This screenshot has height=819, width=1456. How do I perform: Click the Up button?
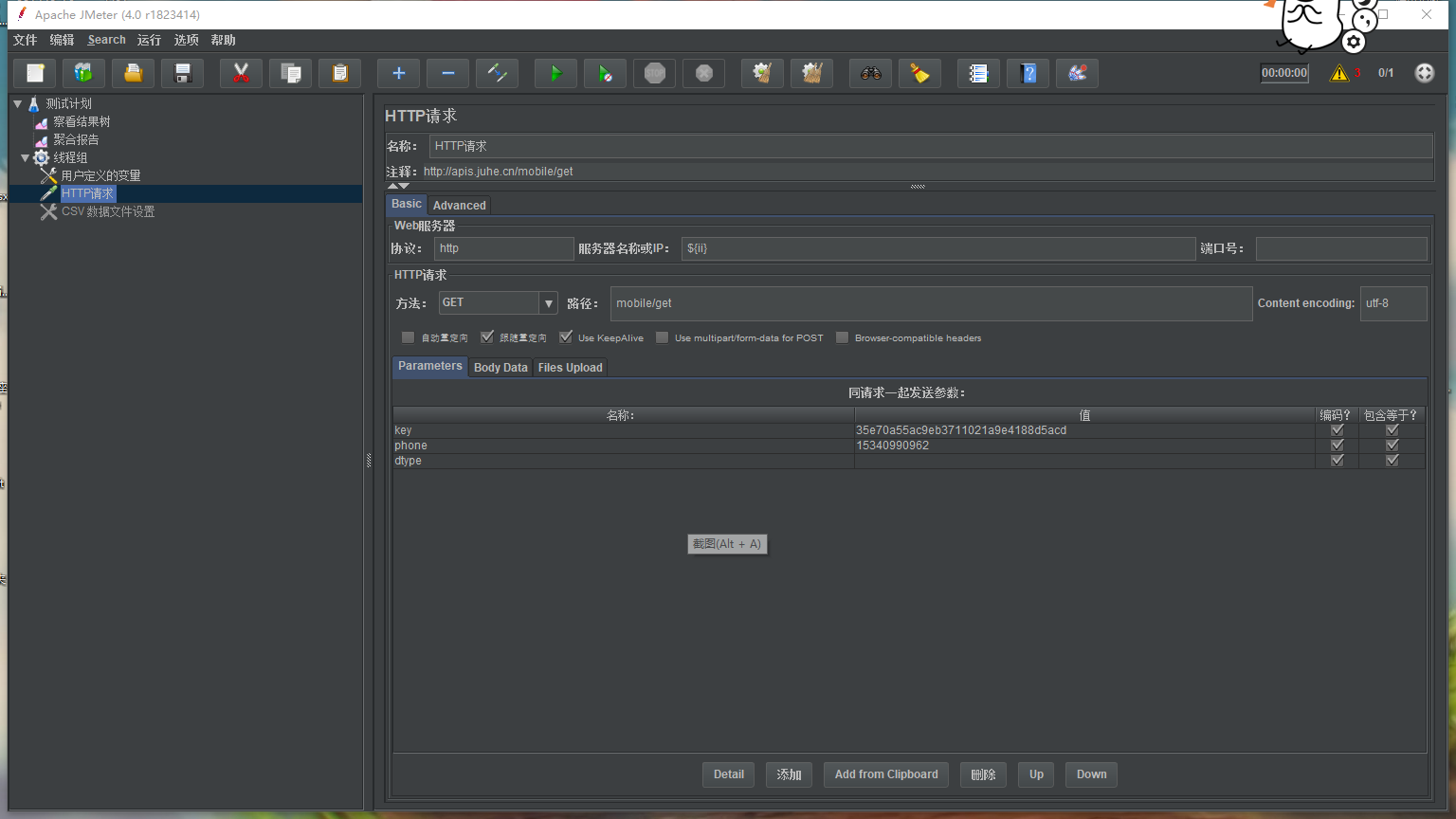point(1036,774)
